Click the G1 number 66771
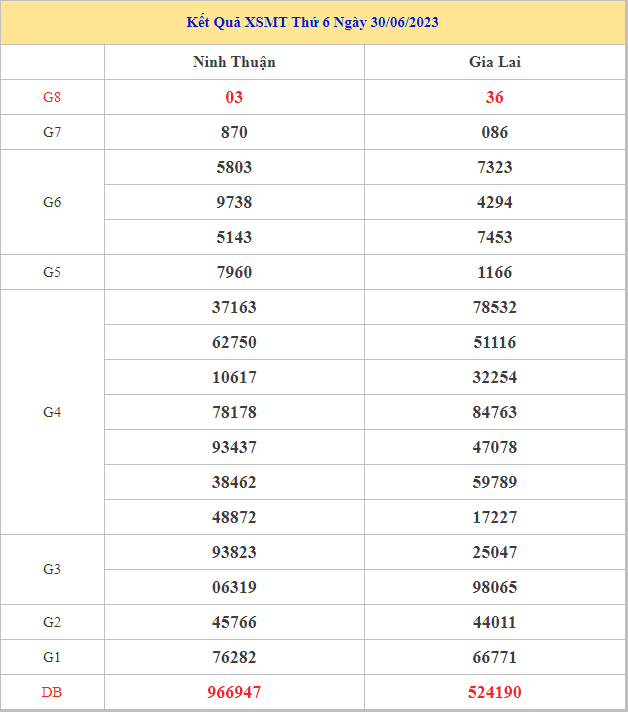This screenshot has height=713, width=628. click(x=494, y=657)
